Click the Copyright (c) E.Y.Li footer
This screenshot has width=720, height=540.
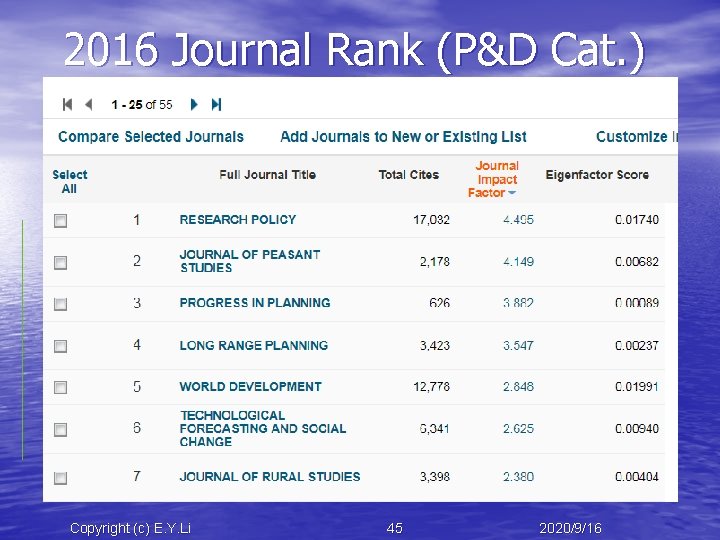(x=130, y=529)
